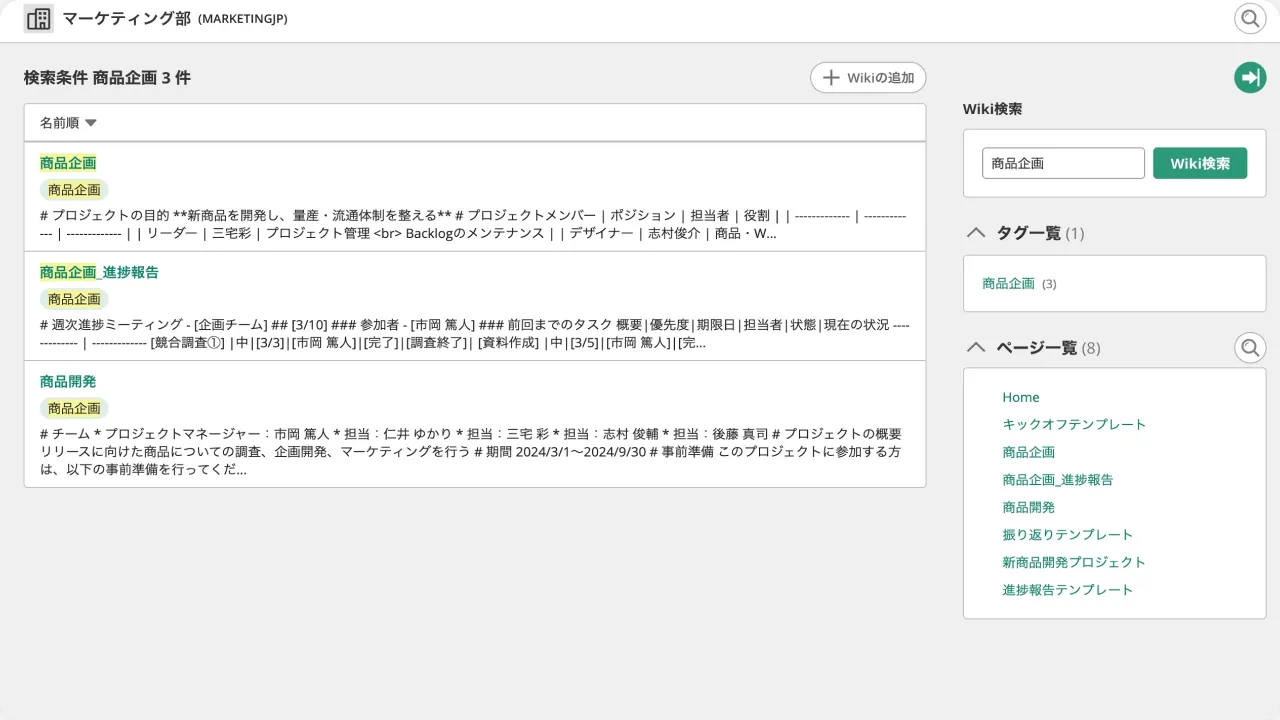Viewport: 1280px width, 720px height.
Task: Select the 商品企画 (3) tag filter
Action: tap(1008, 284)
